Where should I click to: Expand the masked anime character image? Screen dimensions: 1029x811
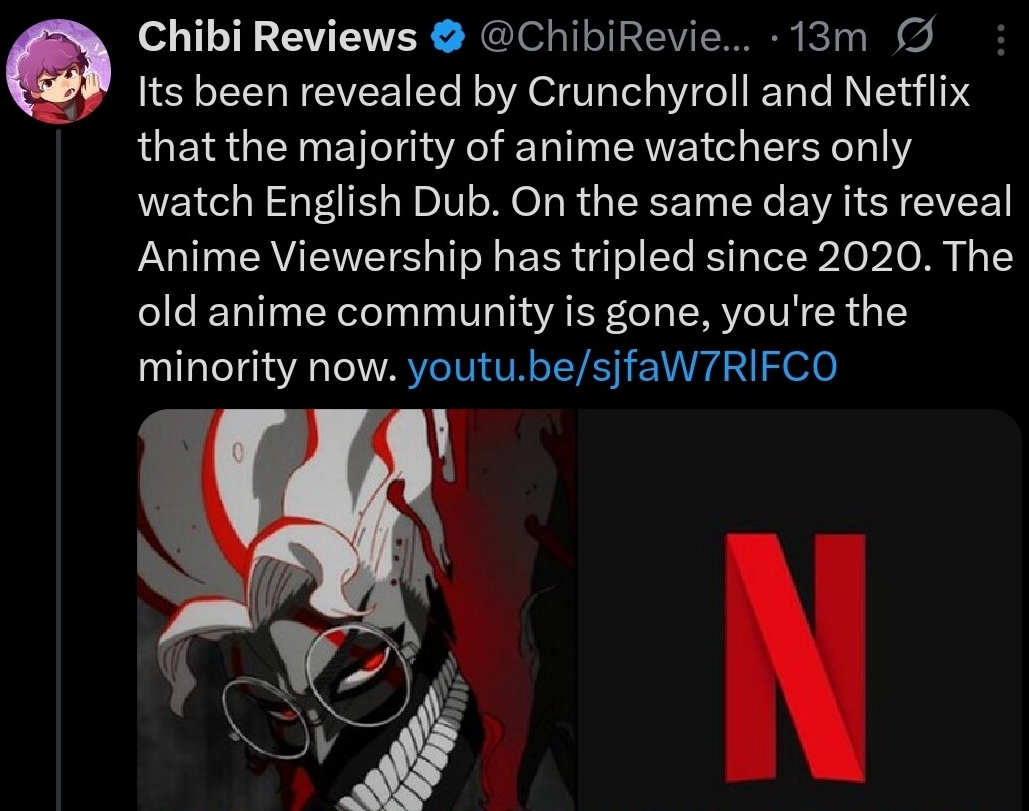[356, 610]
